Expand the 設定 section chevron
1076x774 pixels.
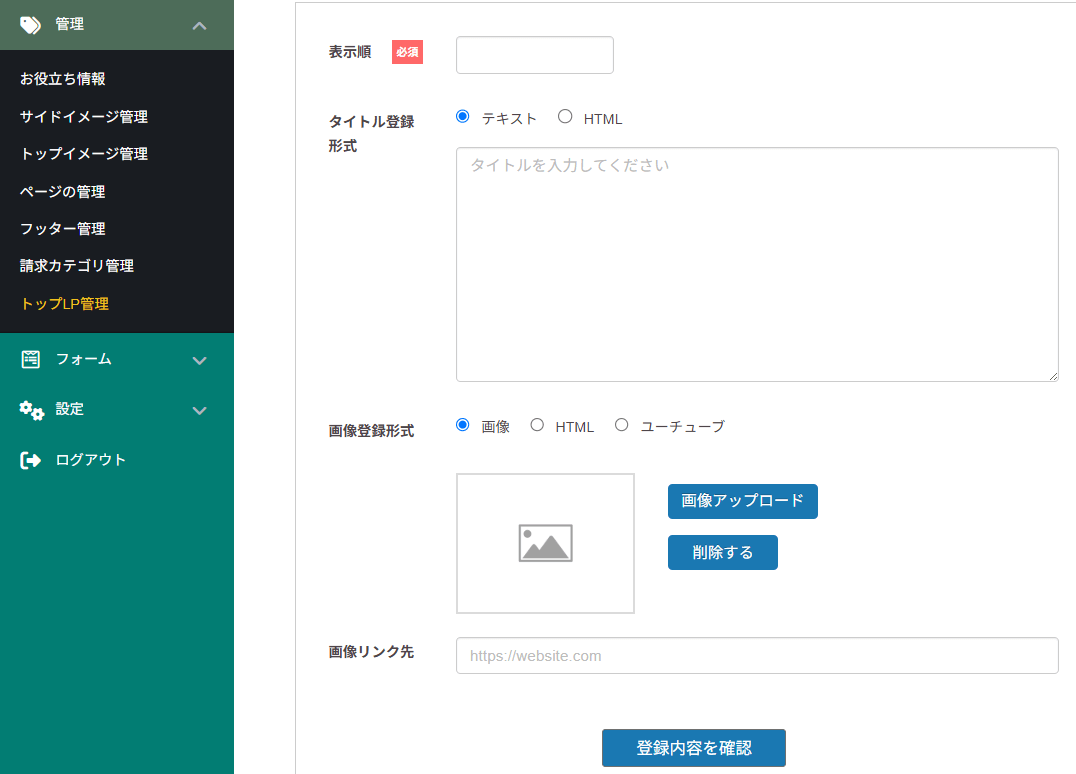(200, 411)
